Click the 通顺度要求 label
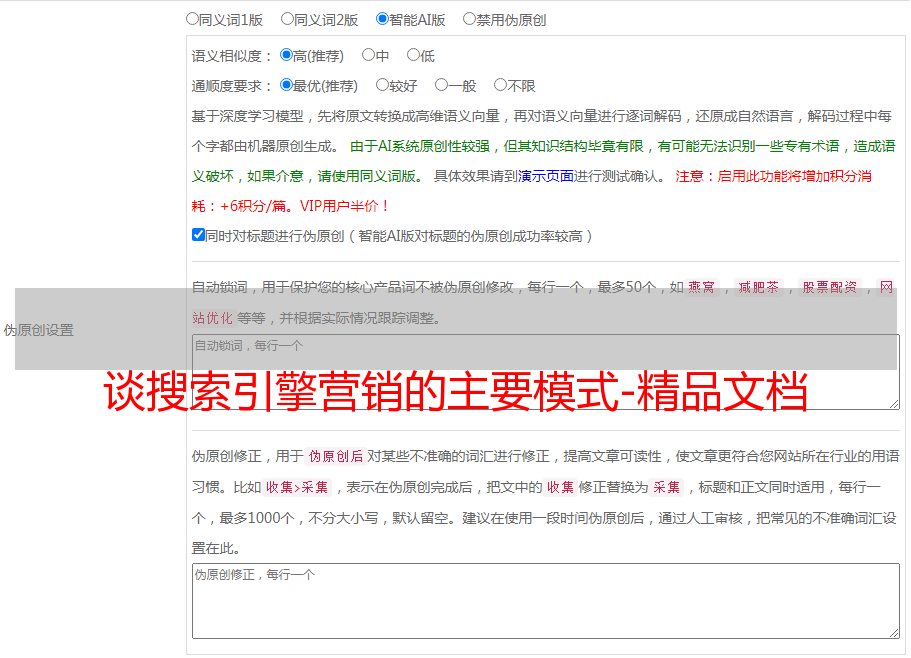The image size is (911, 658). (x=232, y=87)
